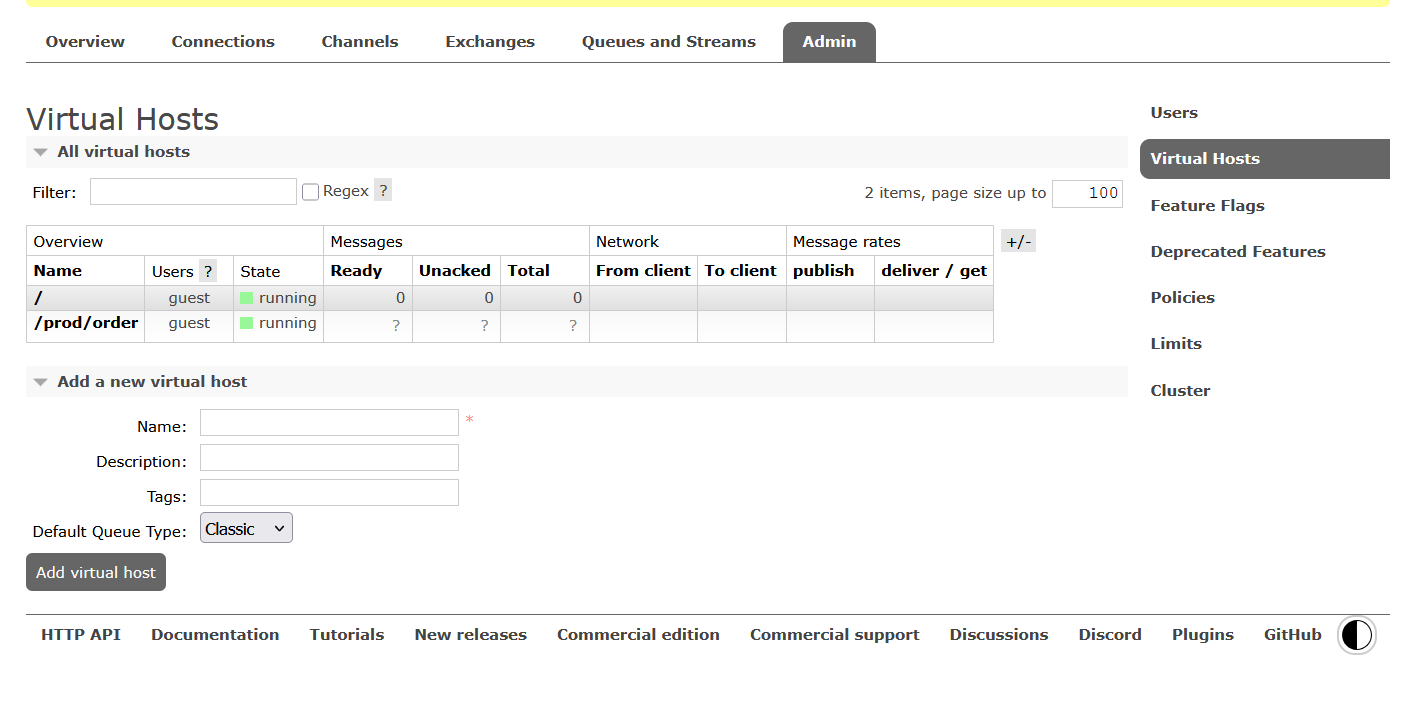Focus the new virtual host Name field

pos(329,423)
